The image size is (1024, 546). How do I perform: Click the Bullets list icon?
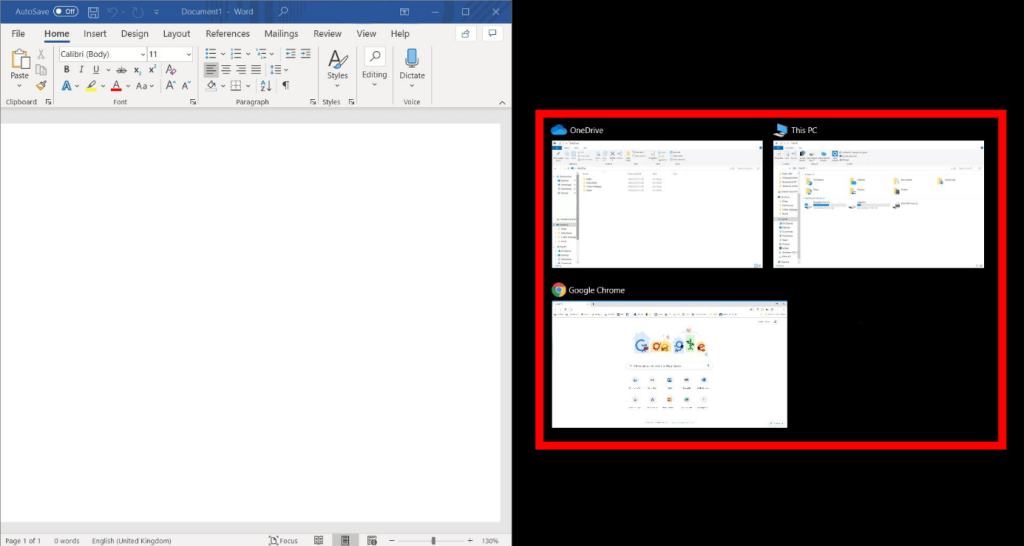(x=211, y=54)
